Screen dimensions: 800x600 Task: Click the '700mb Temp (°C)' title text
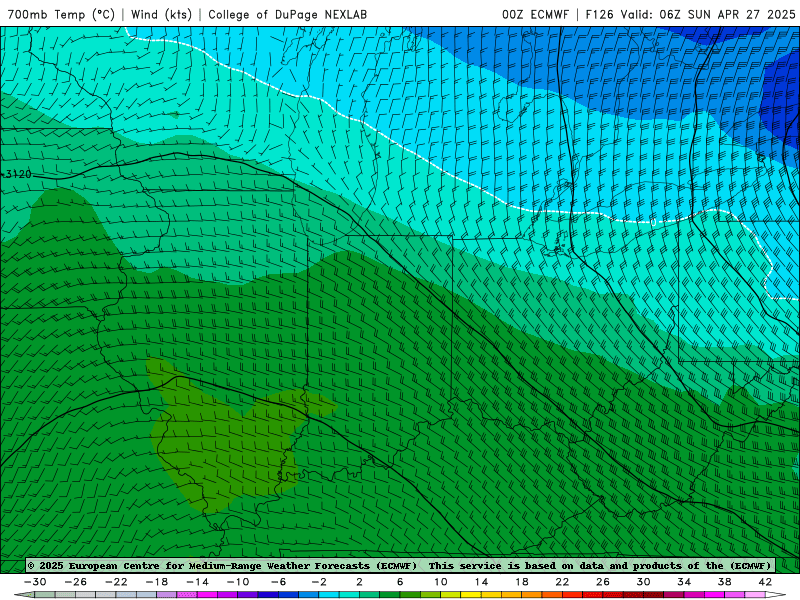click(61, 15)
